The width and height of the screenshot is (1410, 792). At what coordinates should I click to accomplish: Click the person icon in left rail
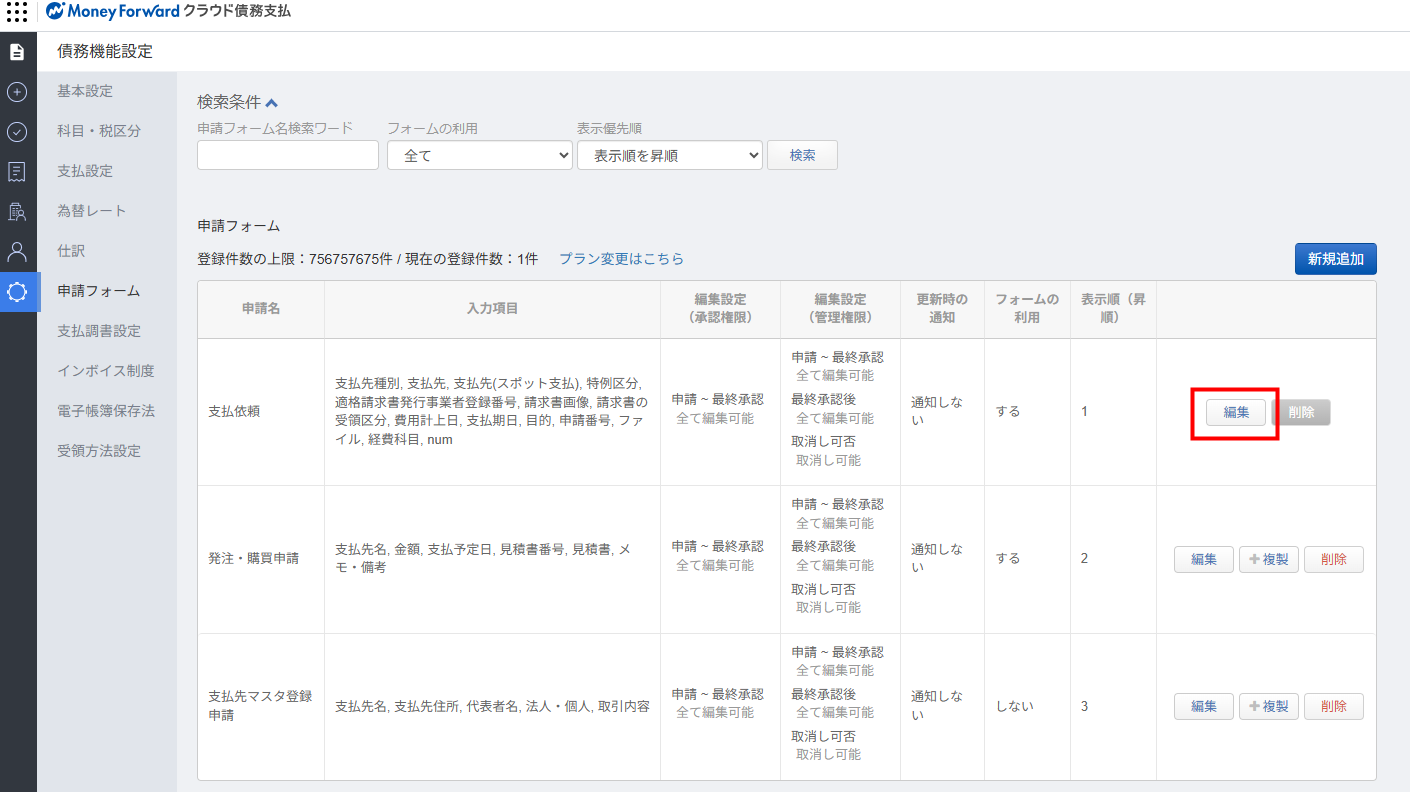pos(17,251)
